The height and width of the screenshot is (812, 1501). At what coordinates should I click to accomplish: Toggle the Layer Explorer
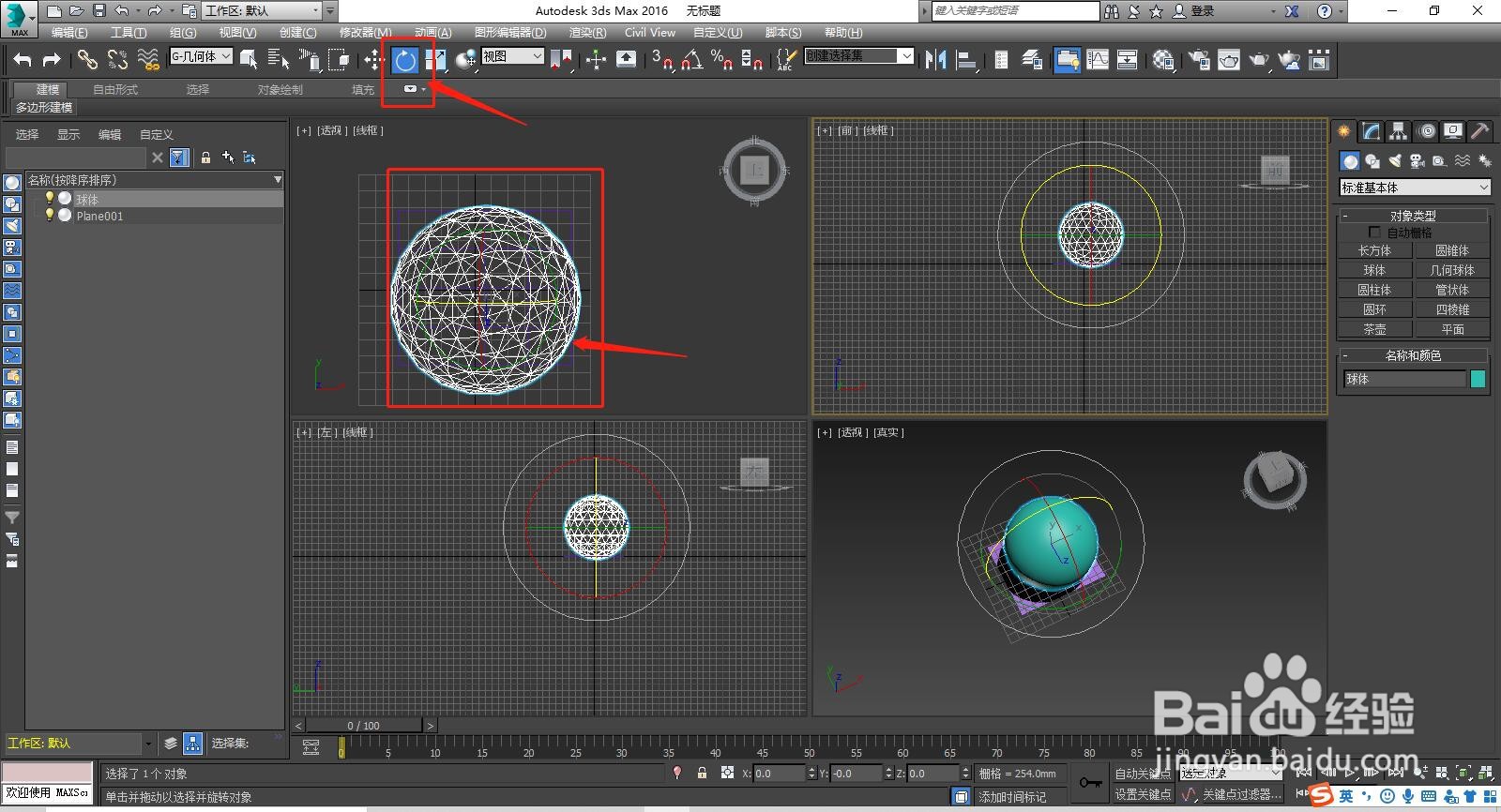[x=1033, y=60]
